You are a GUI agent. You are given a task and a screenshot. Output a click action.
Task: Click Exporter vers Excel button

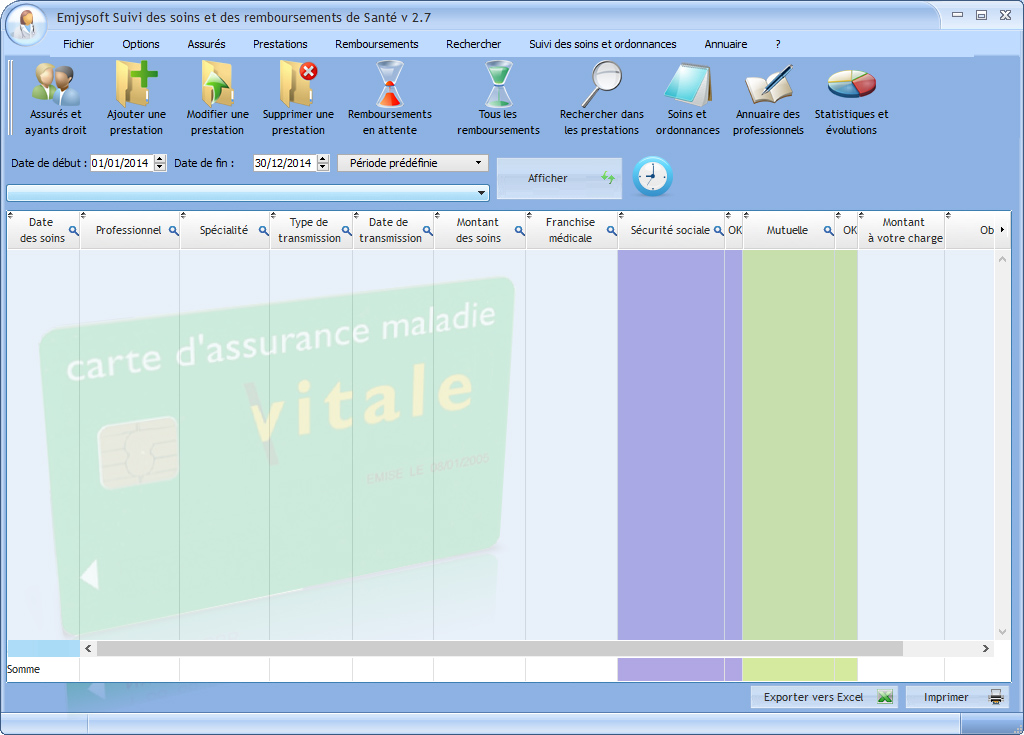(824, 697)
